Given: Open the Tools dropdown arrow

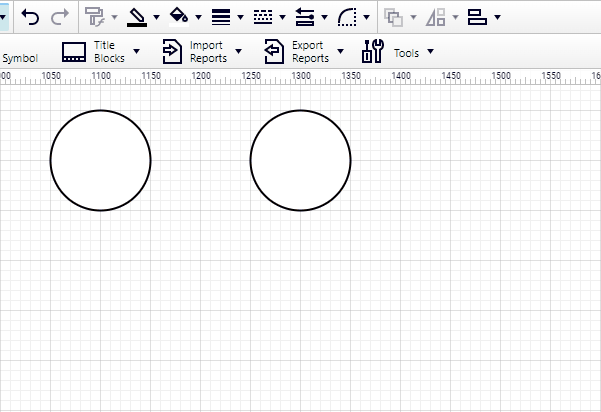Looking at the screenshot, I should coord(430,52).
